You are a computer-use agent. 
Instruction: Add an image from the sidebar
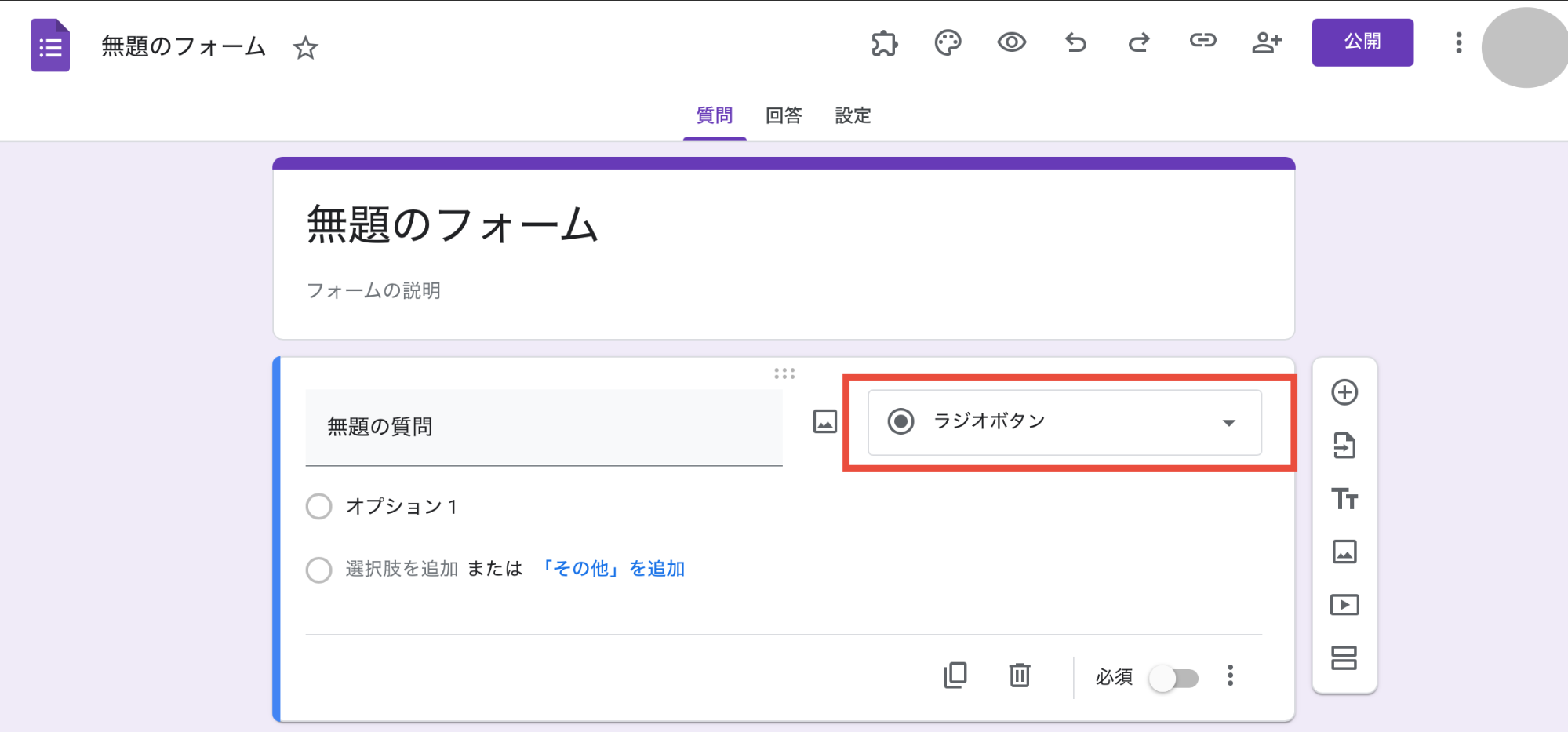[x=1344, y=552]
